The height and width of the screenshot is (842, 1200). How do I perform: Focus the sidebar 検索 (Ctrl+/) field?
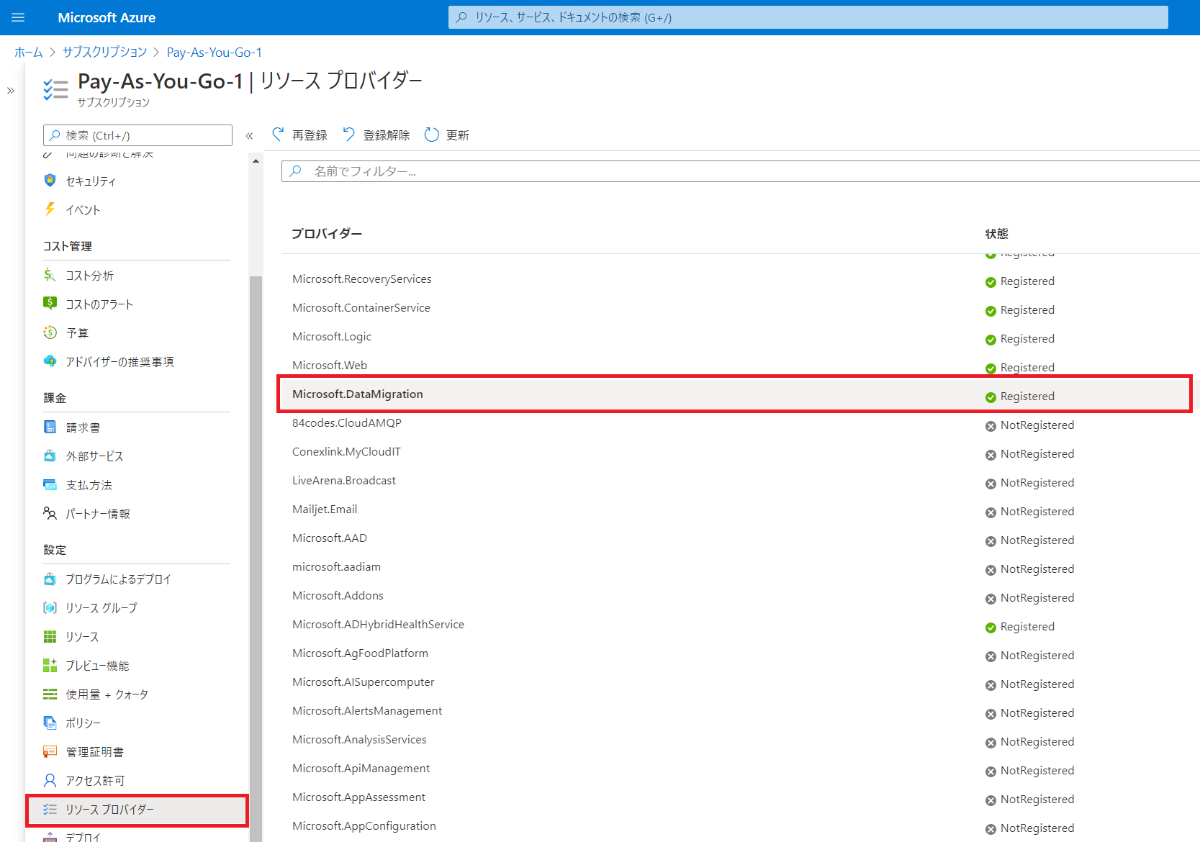[x=138, y=135]
